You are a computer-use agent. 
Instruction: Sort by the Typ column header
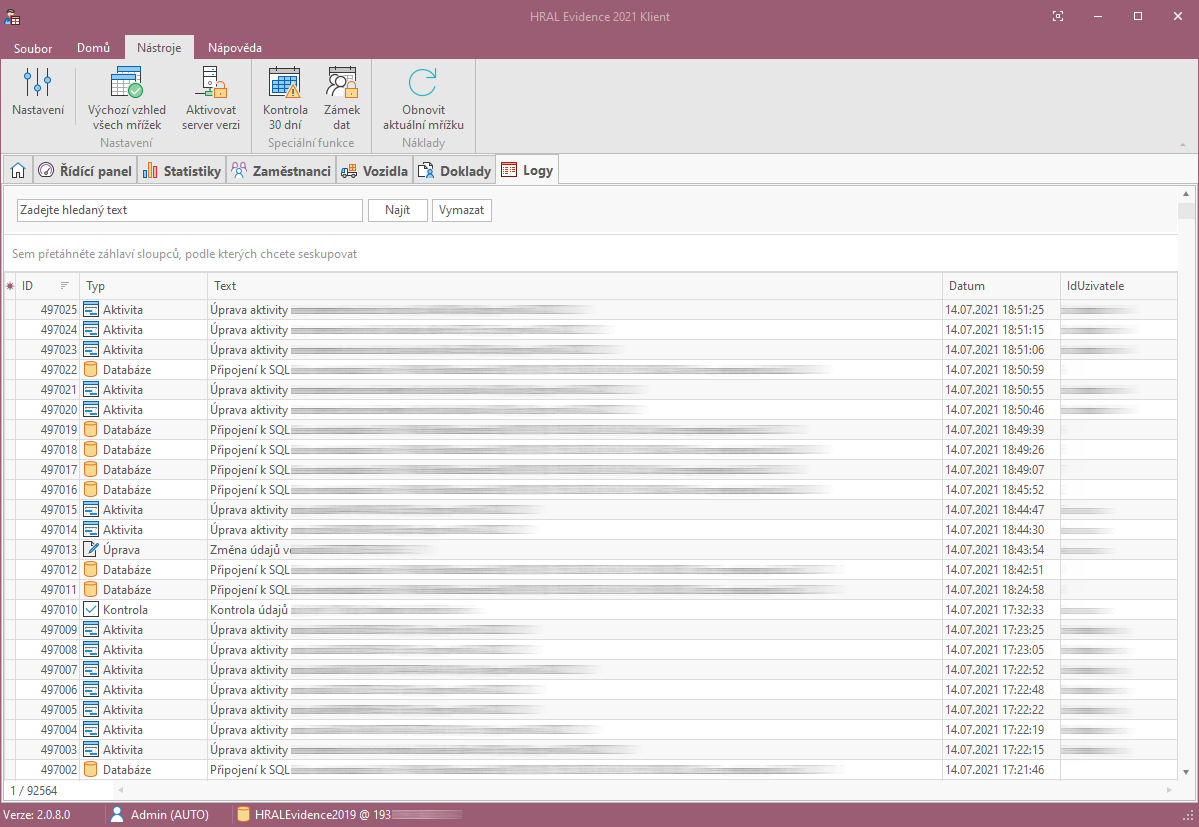point(143,286)
